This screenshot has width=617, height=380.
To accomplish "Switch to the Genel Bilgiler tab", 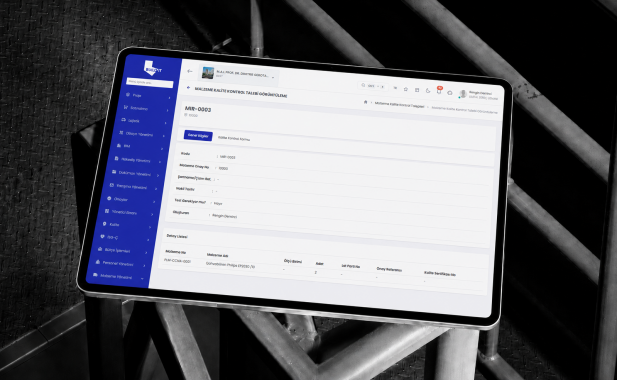I will (198, 135).
